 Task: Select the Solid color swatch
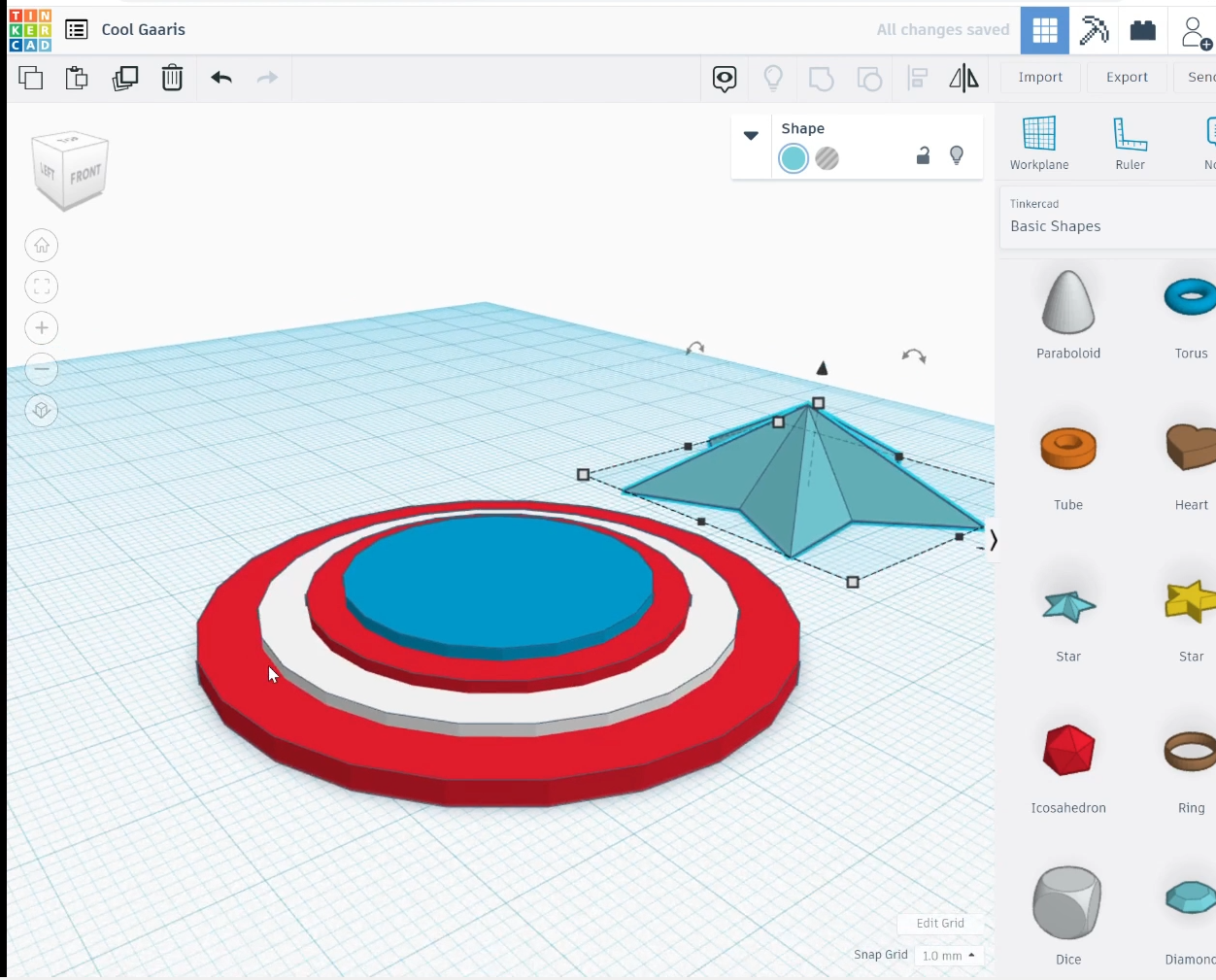tap(794, 158)
